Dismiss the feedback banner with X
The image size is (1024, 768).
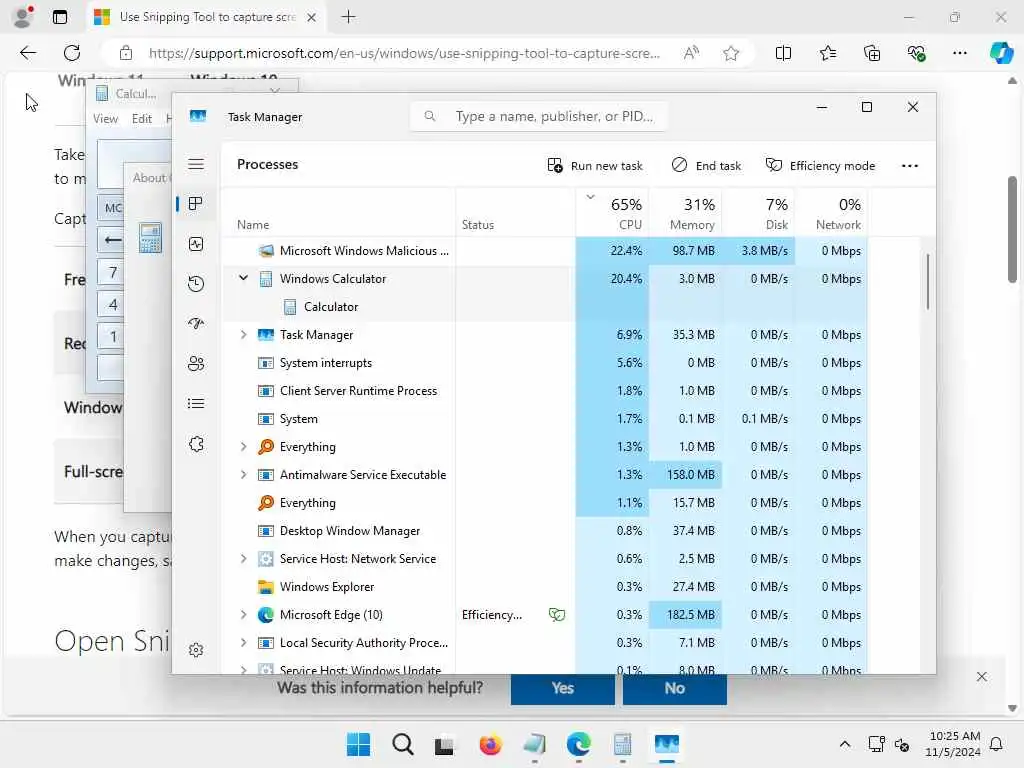click(982, 677)
